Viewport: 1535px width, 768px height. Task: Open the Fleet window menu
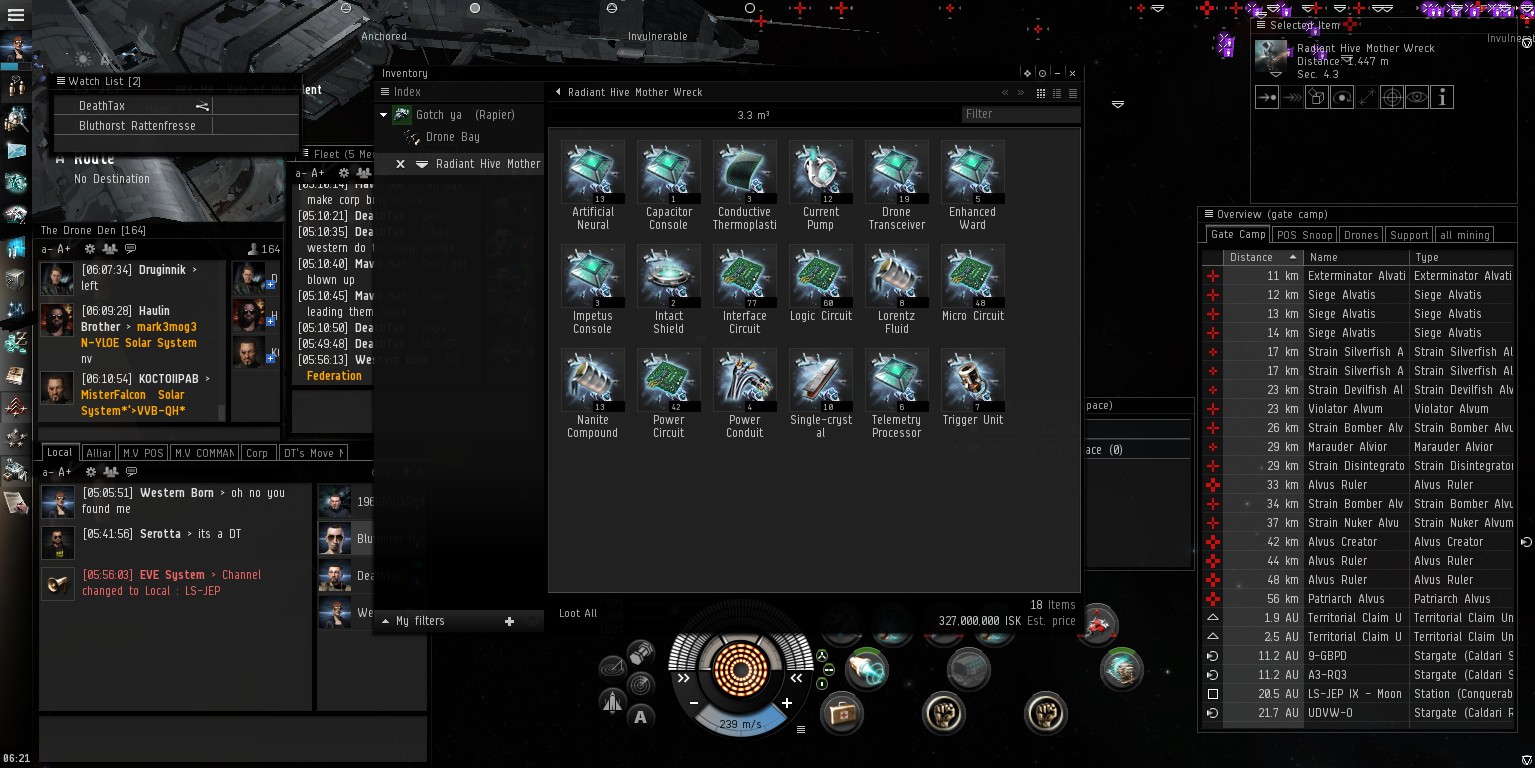click(x=306, y=154)
